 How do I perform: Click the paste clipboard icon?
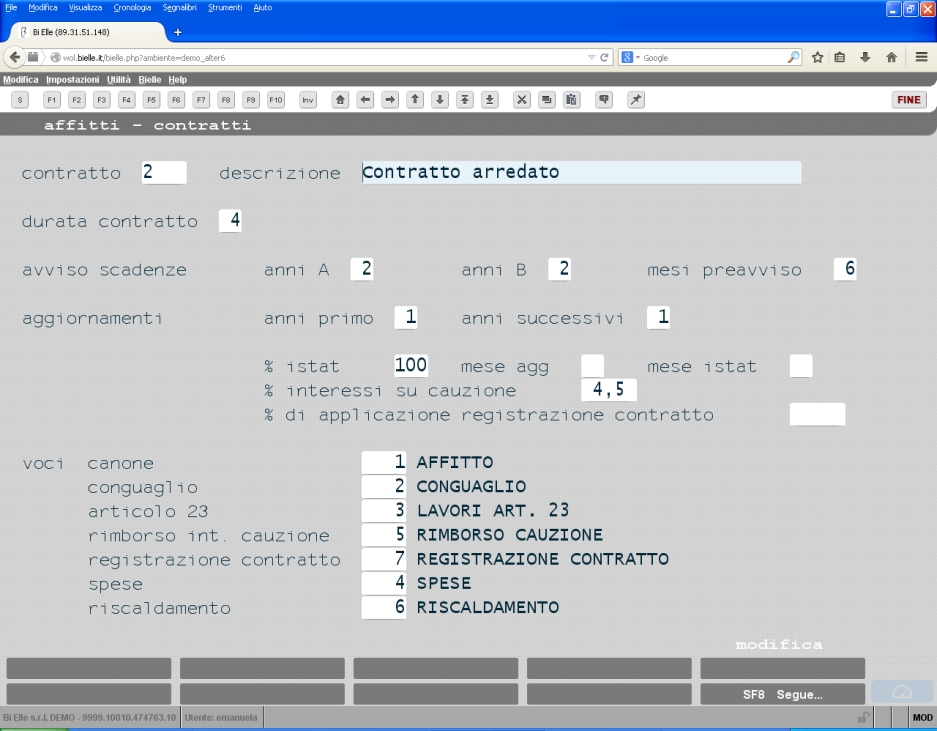571,100
